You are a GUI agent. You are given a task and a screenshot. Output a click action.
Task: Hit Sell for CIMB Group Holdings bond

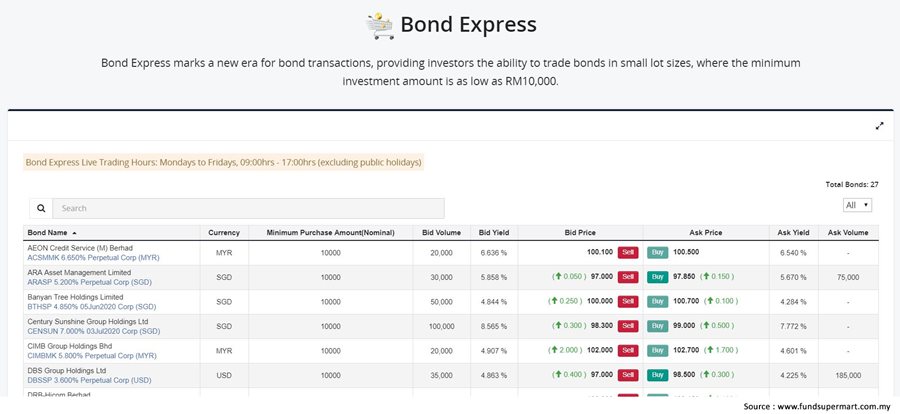point(627,350)
